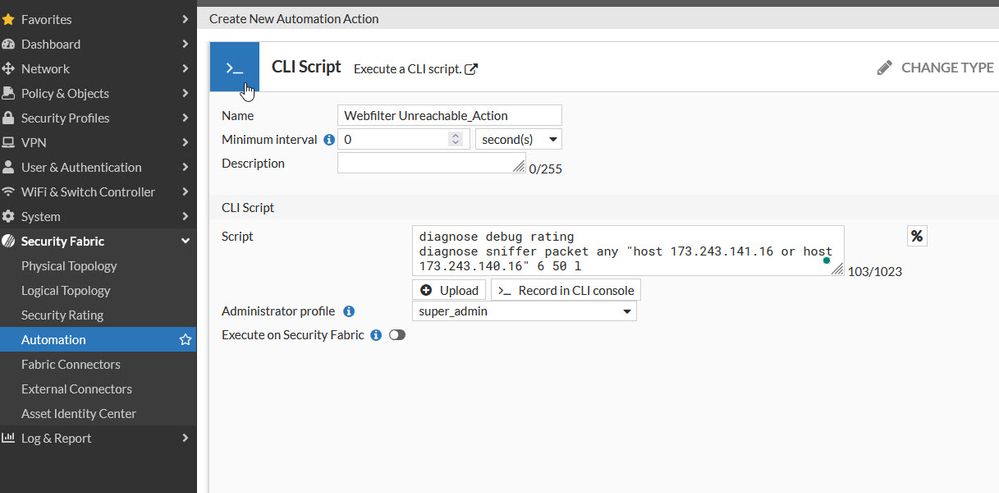The height and width of the screenshot is (493, 999).
Task: Open Fabric Connectors in sidebar
Action: [x=71, y=364]
